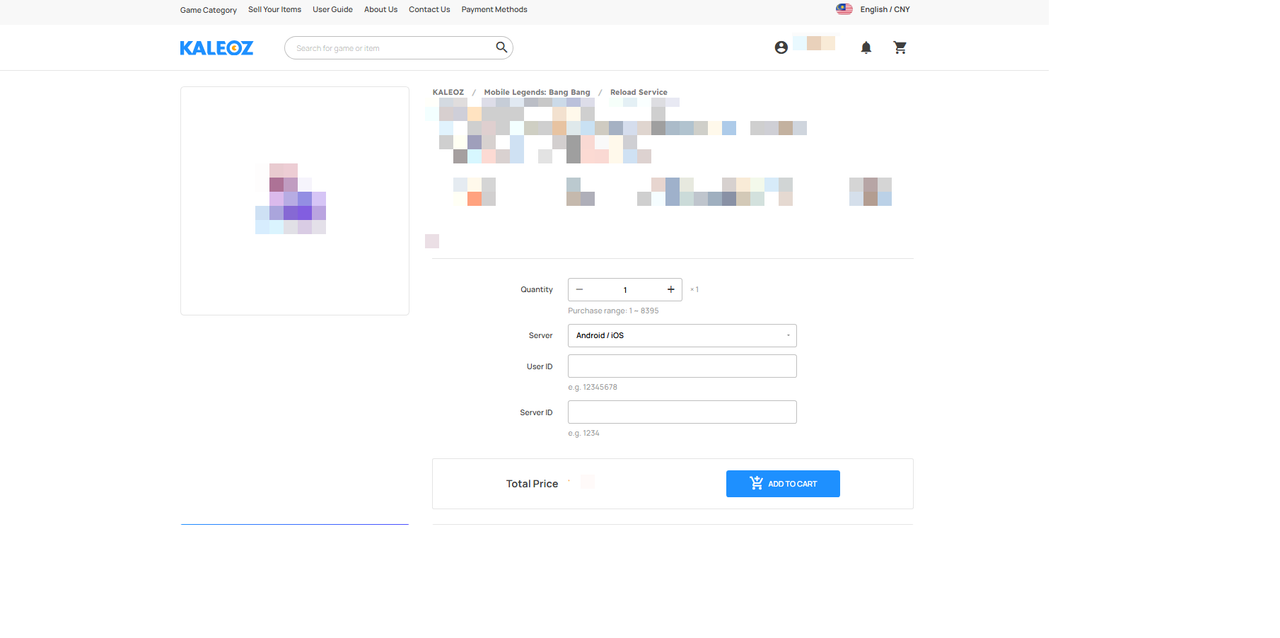The width and height of the screenshot is (1280, 638).
Task: Open Mobile Legends: Bang Bang breadcrumb
Action: tap(537, 92)
